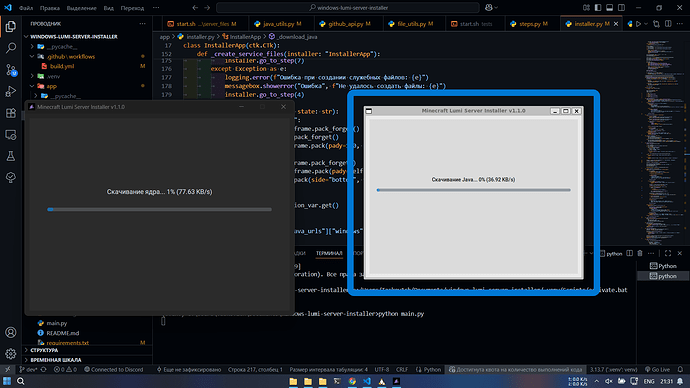
Task: Open the Remote Explorer icon in activity bar
Action: (11, 135)
